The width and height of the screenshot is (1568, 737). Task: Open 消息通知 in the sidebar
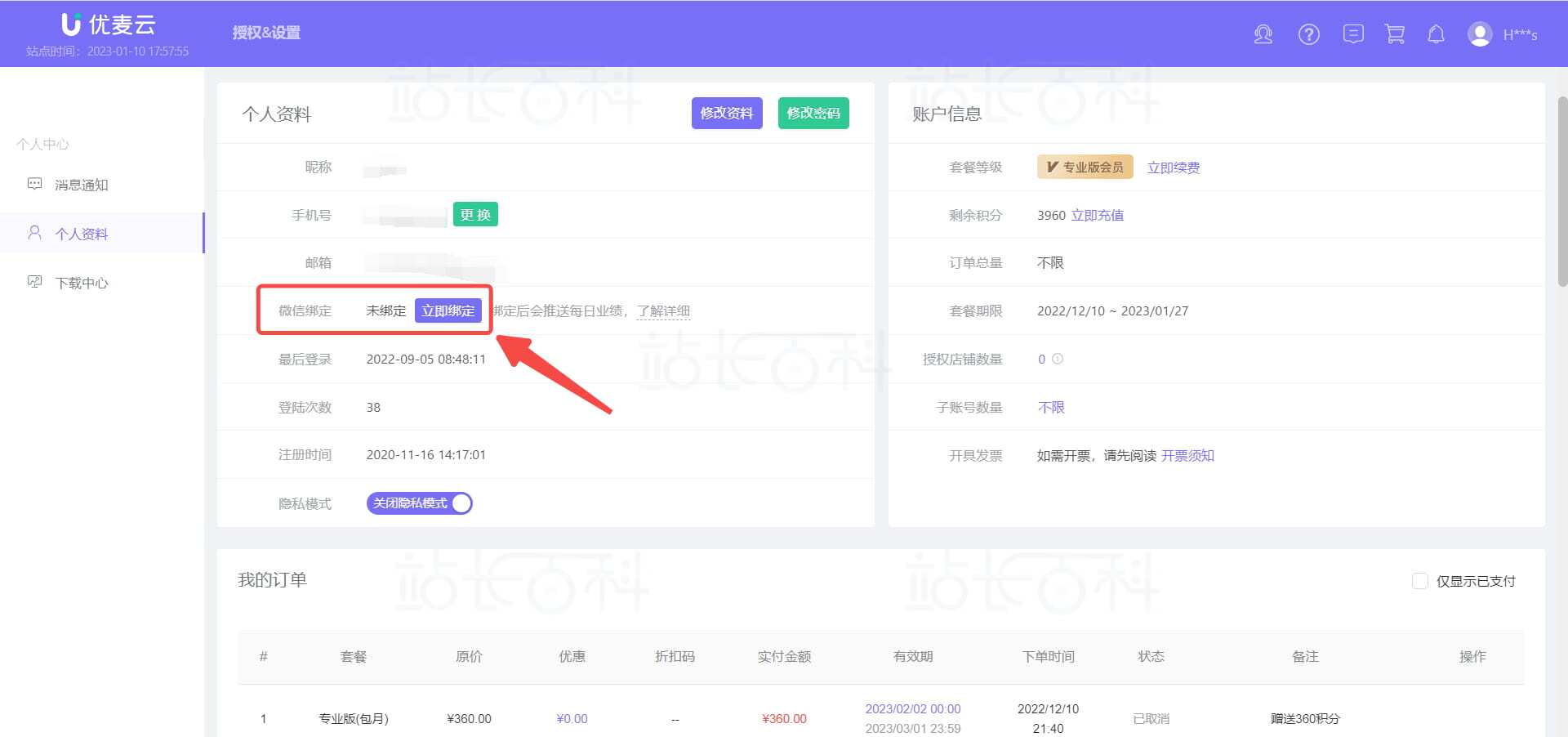coord(81,185)
